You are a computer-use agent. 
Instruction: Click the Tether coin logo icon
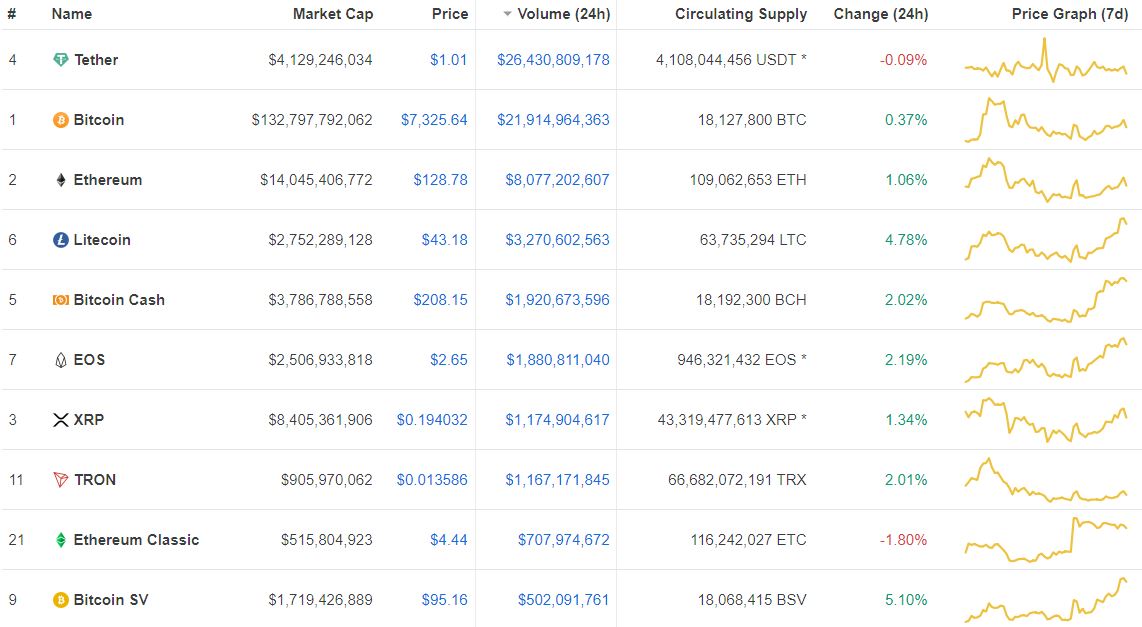(61, 60)
